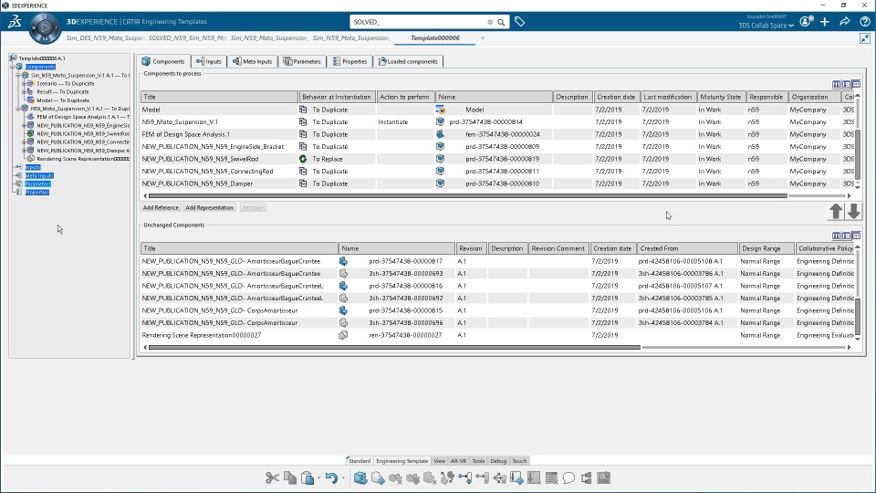Sort by Created From column header
The image size is (876, 493).
point(687,248)
